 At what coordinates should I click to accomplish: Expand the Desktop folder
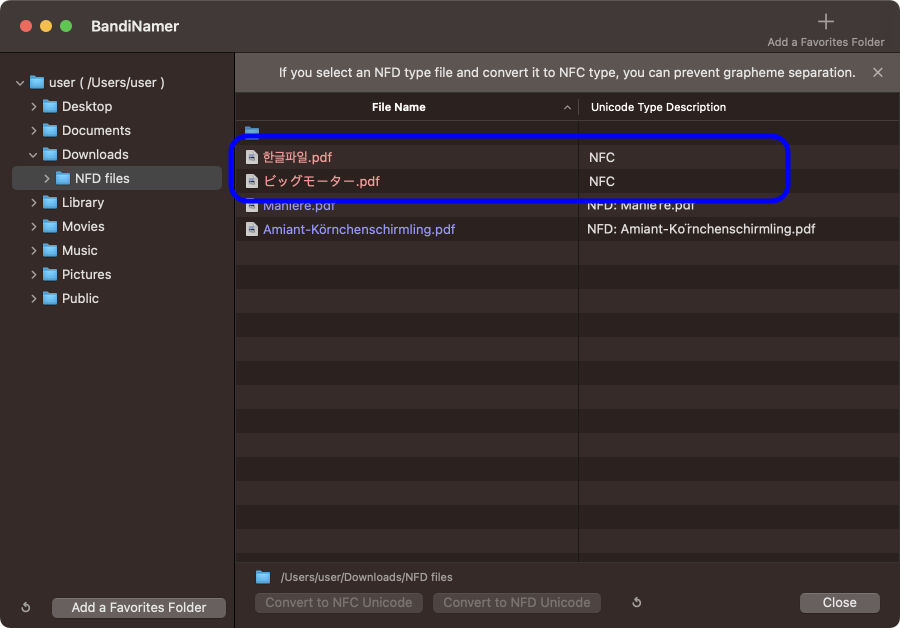tap(34, 107)
